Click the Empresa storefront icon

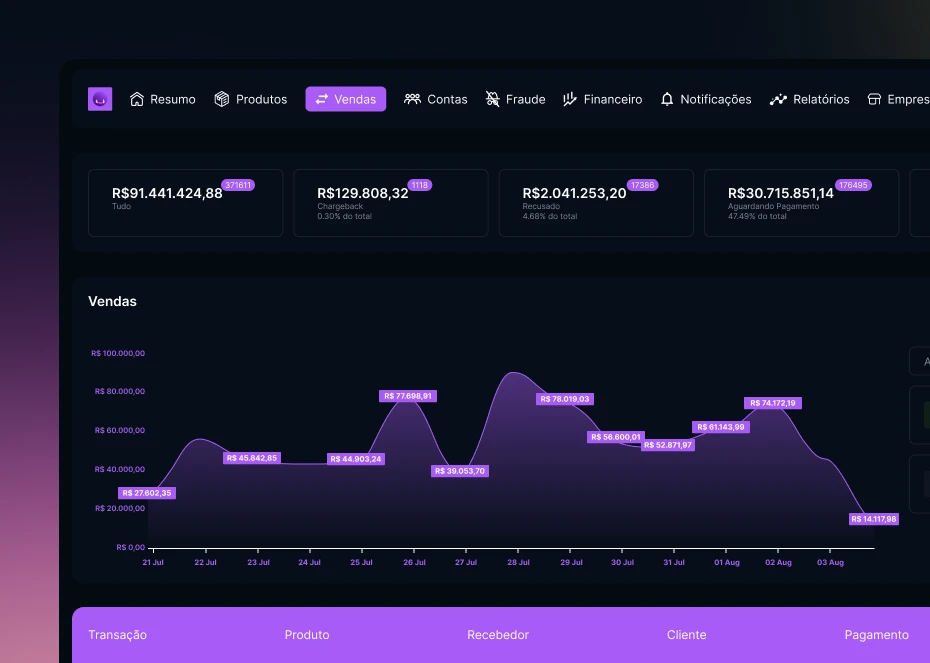[x=874, y=99]
